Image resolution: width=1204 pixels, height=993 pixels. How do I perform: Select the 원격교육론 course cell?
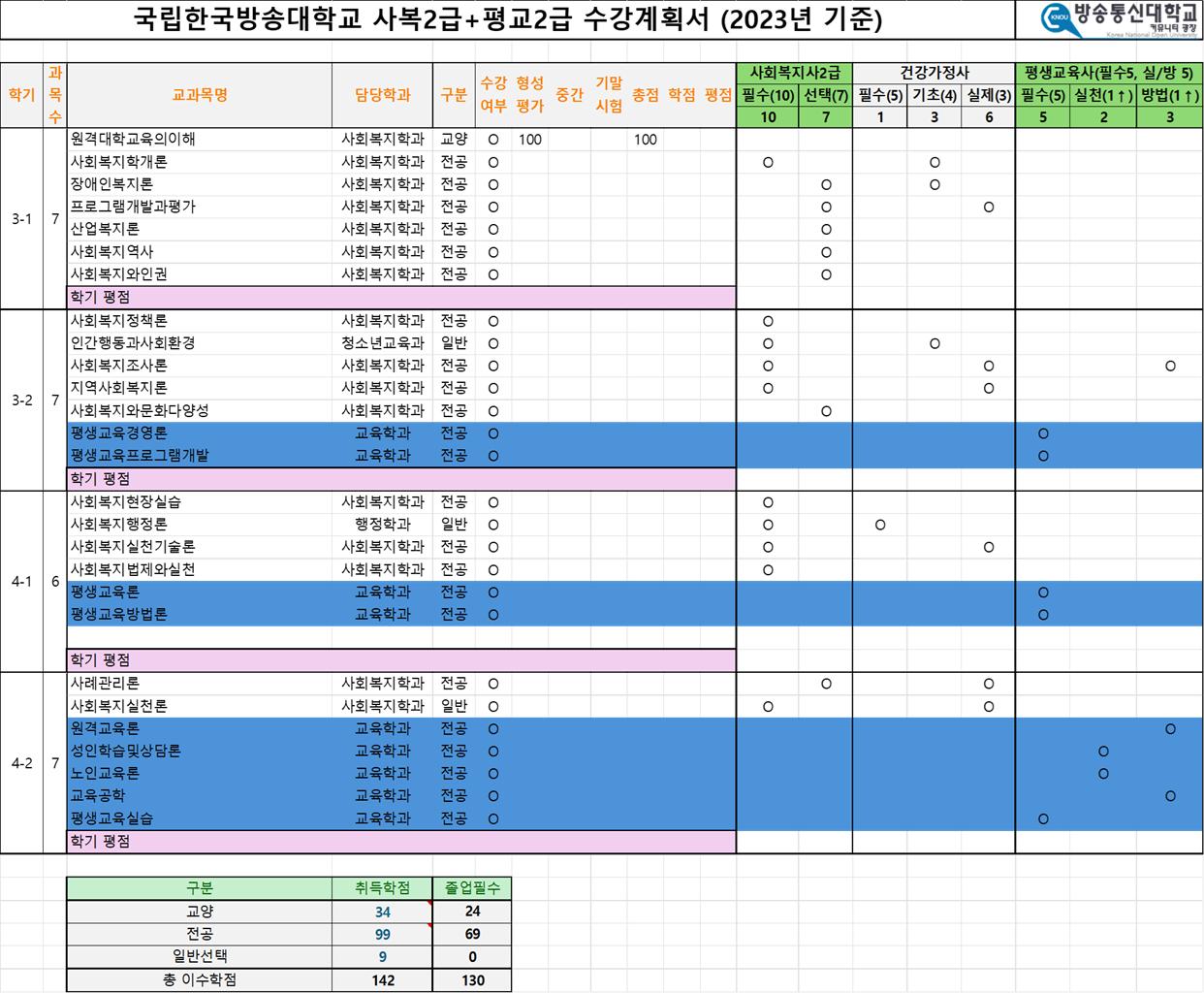coord(200,729)
